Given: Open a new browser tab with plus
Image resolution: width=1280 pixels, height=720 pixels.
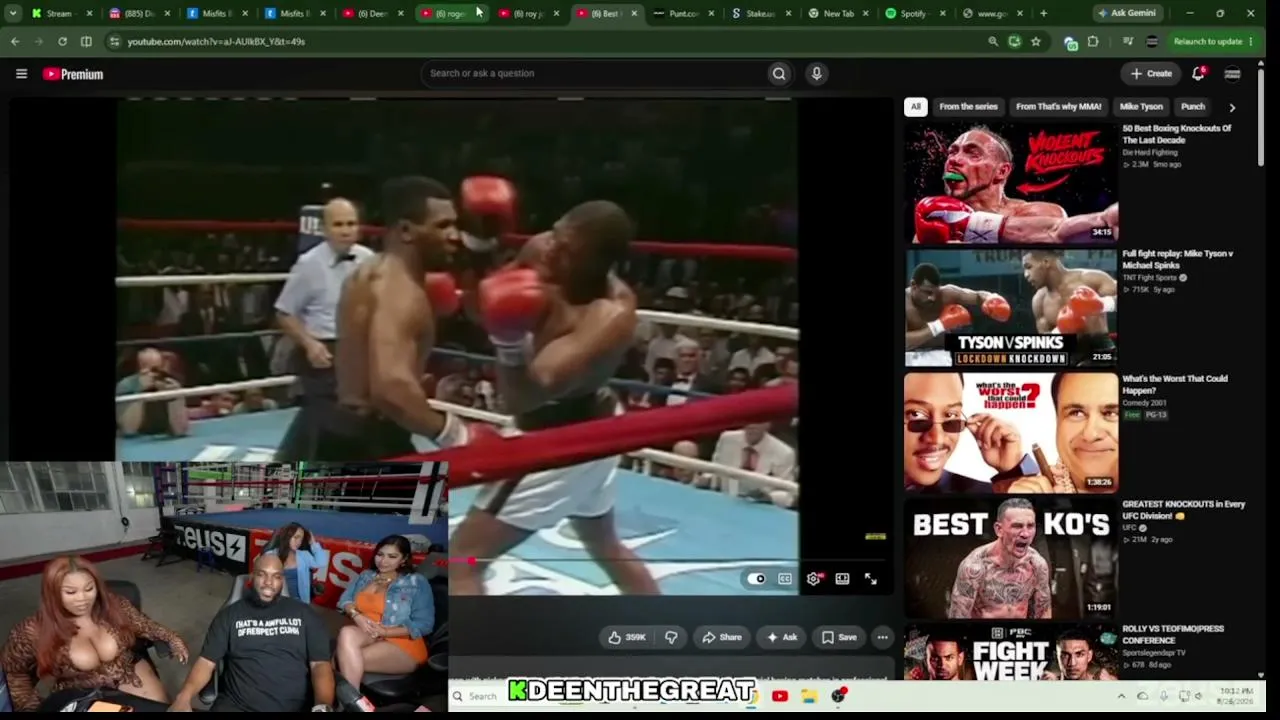Looking at the screenshot, I should click(1043, 13).
